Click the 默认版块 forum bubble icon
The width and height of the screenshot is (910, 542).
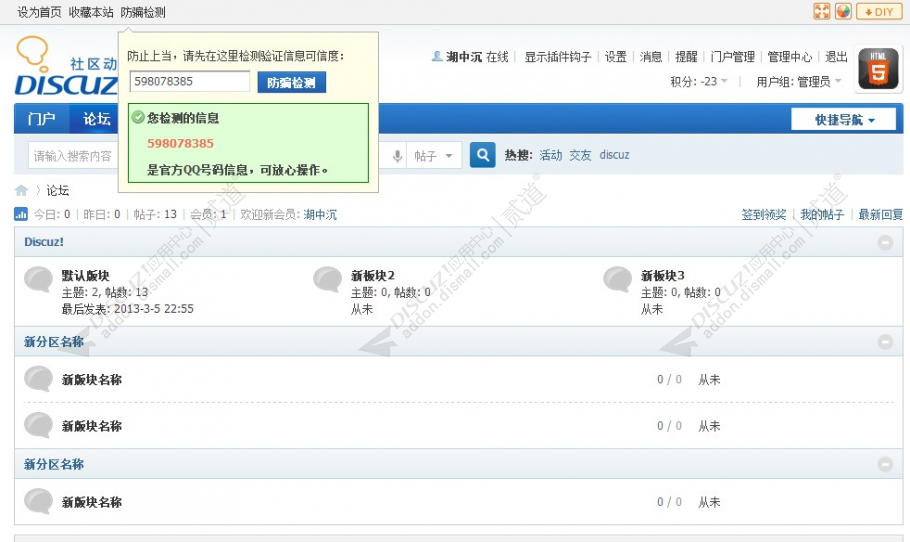[38, 280]
